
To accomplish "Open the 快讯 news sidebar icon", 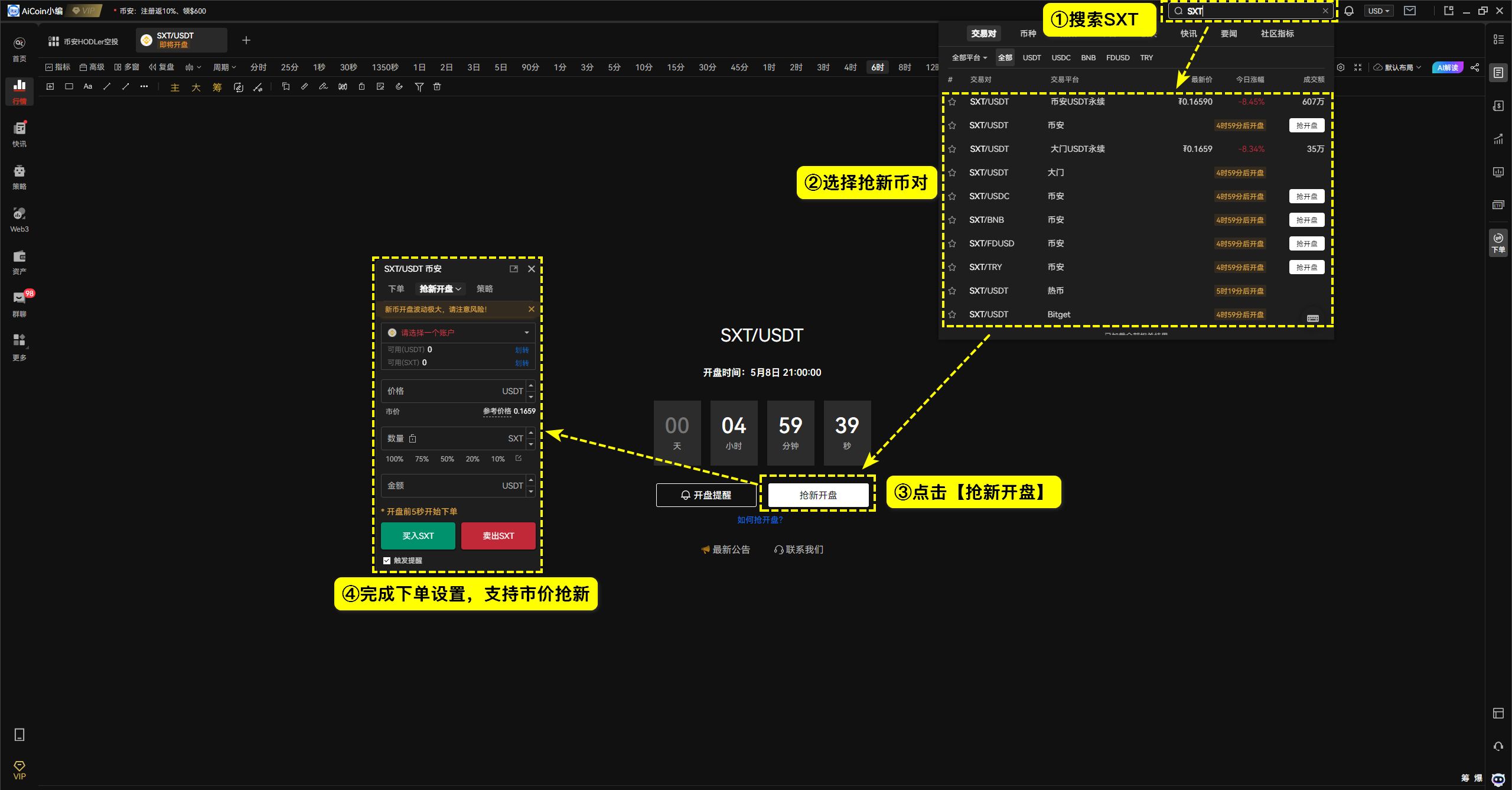I will pos(19,133).
